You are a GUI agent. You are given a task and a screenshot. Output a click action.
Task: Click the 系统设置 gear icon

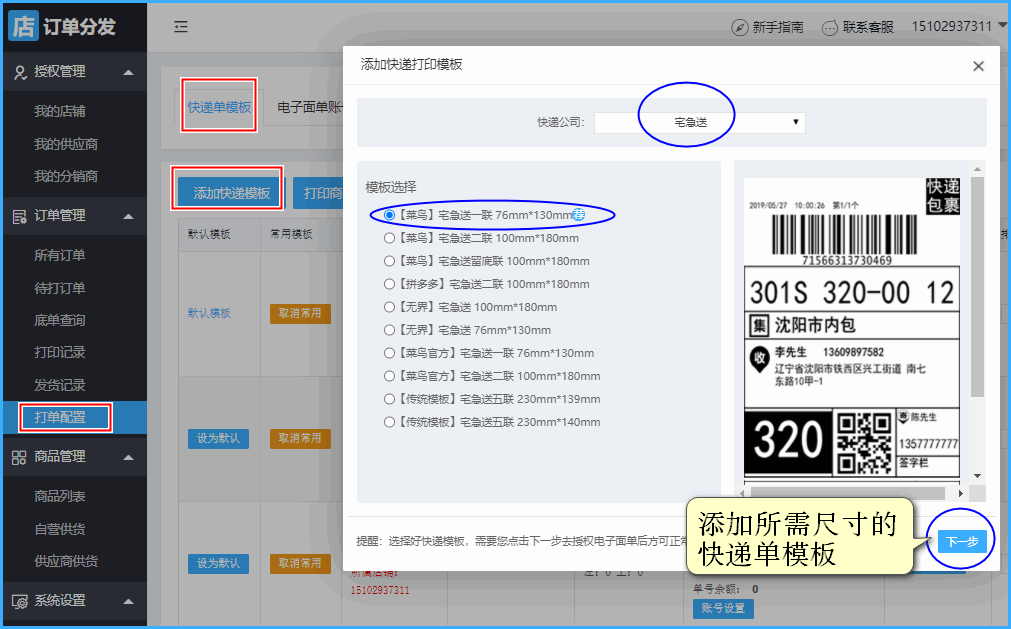point(20,601)
